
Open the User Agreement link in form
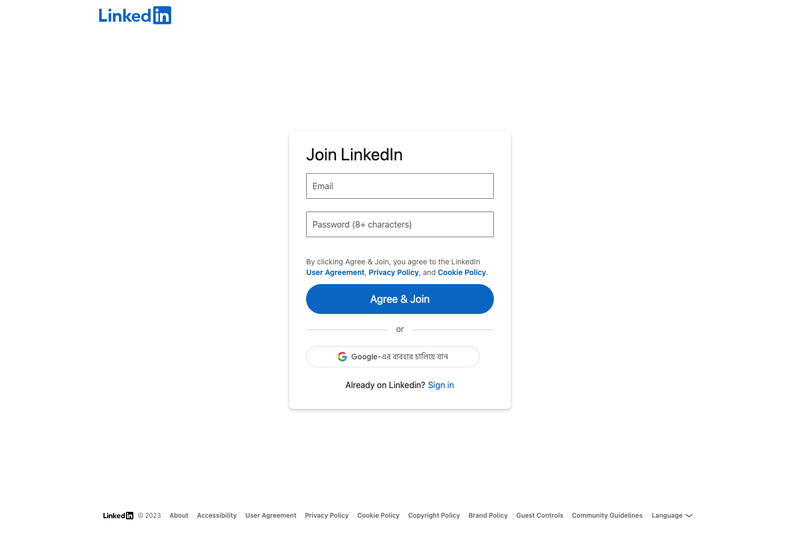point(335,272)
